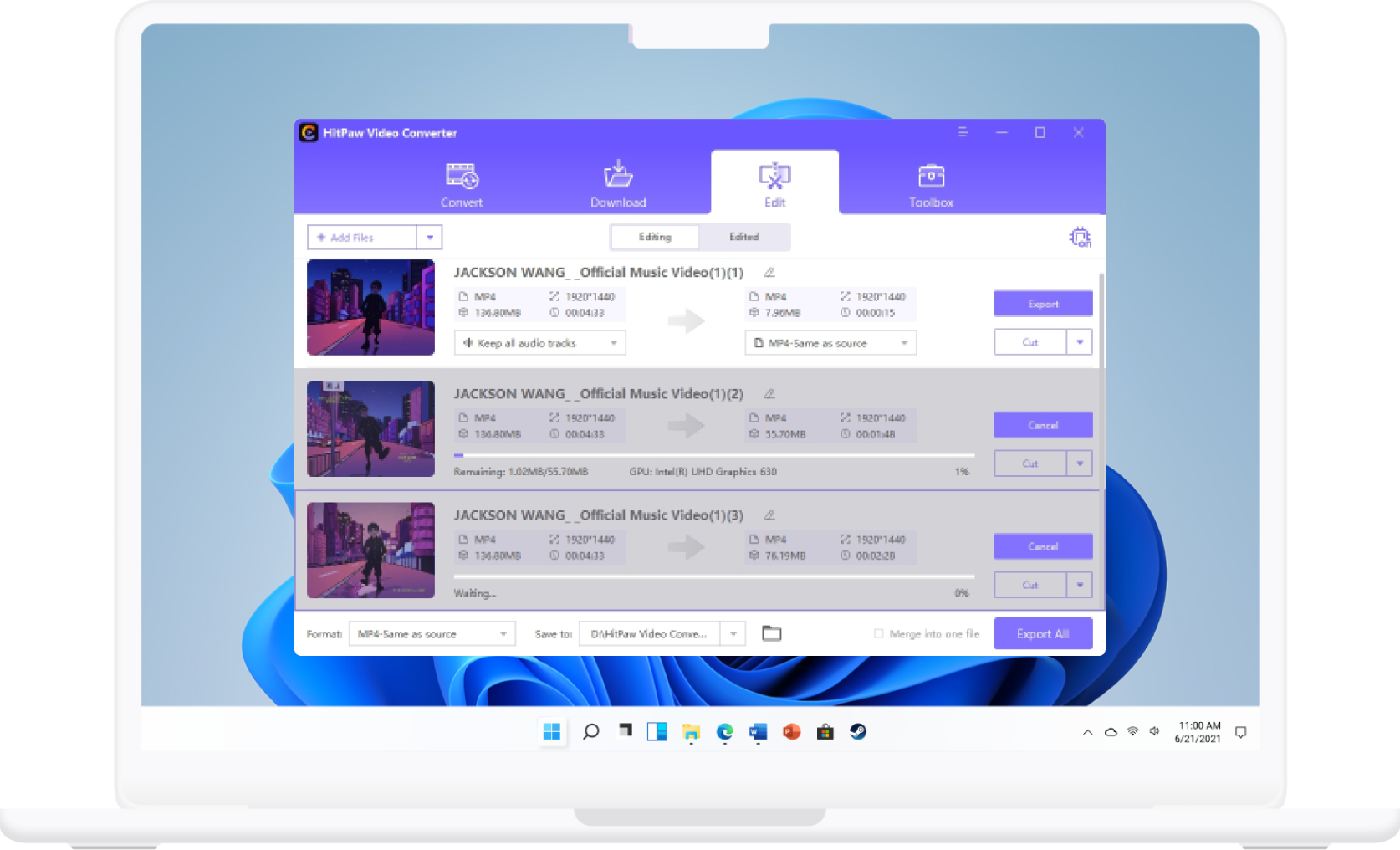Click the Windows Start button
1400x850 pixels.
[x=552, y=732]
